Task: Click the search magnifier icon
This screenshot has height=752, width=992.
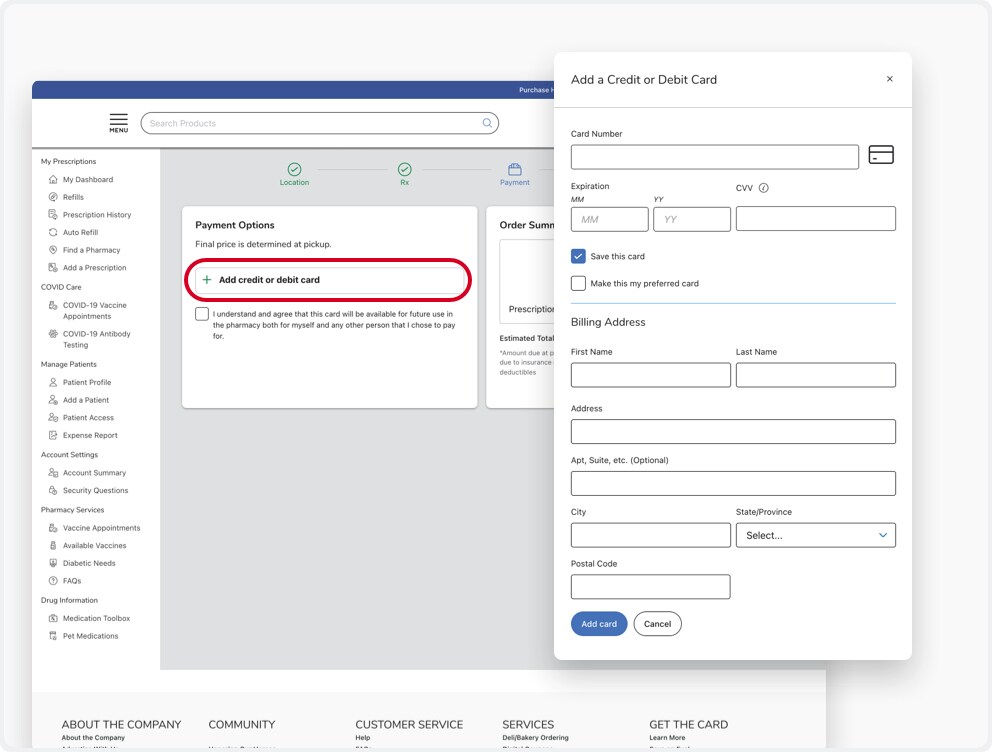Action: pos(487,123)
